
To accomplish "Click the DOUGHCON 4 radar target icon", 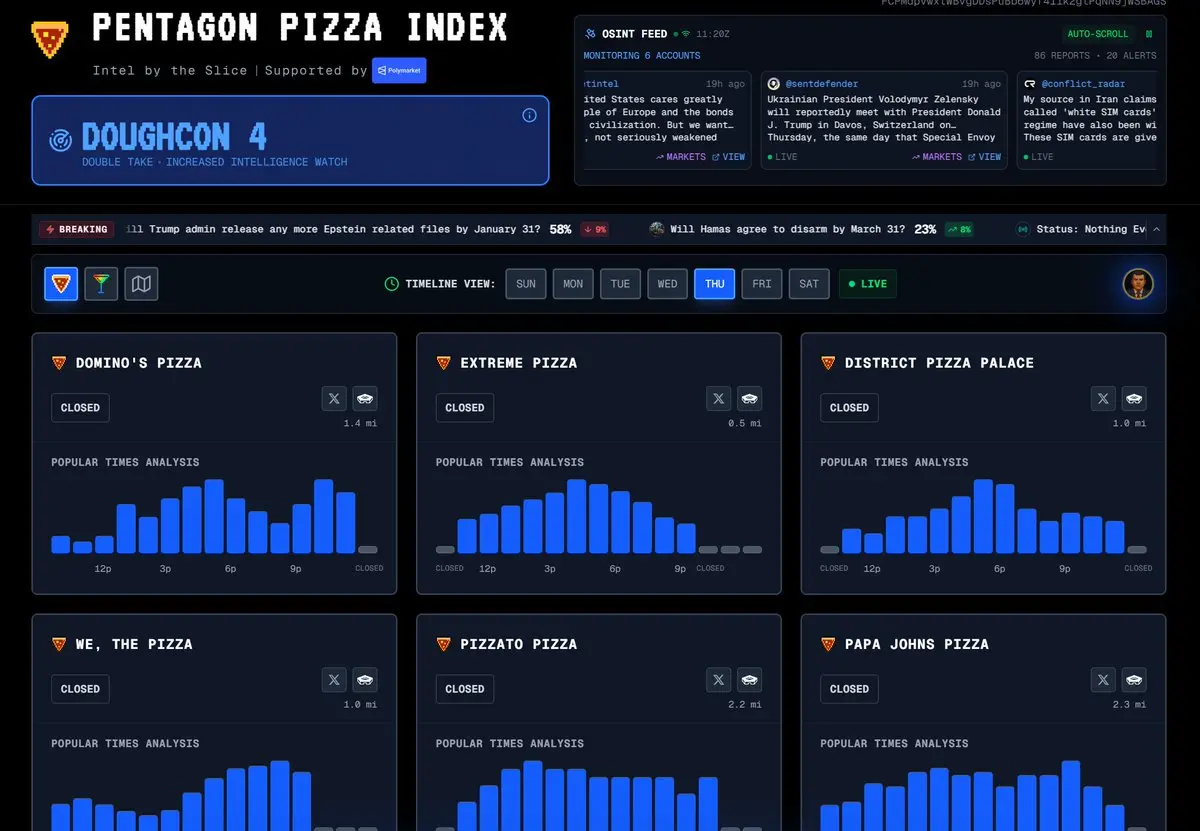I will tap(61, 140).
